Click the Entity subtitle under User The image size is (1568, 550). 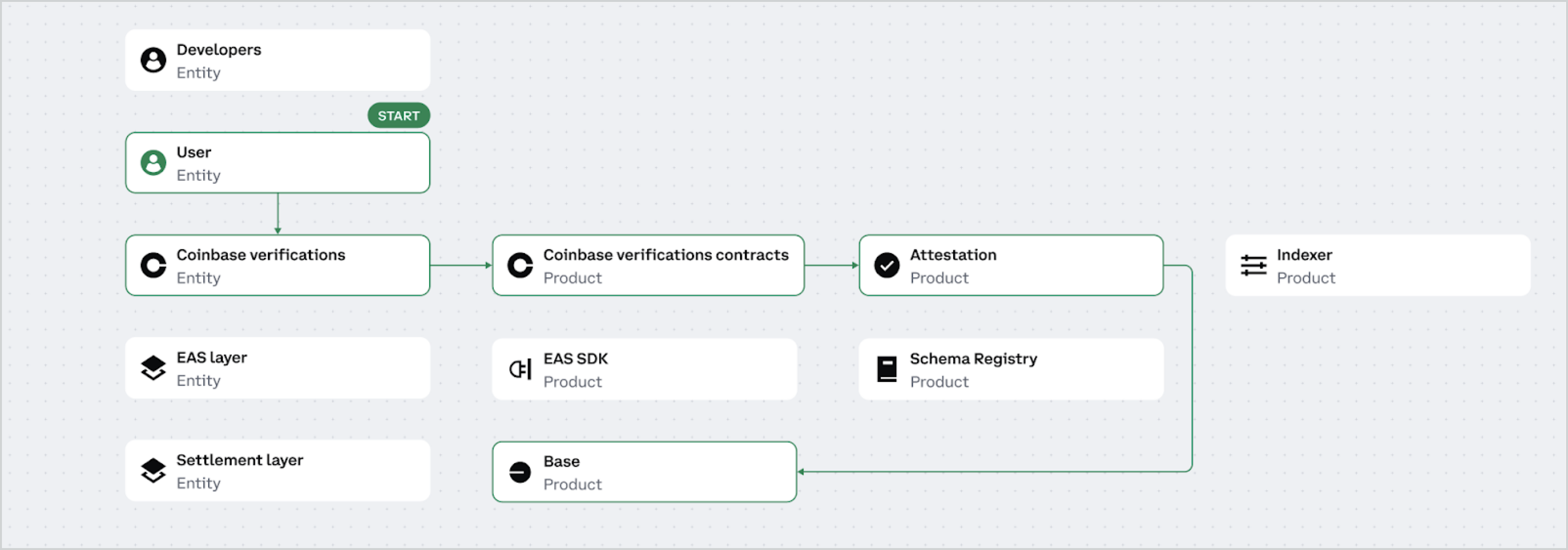(198, 176)
